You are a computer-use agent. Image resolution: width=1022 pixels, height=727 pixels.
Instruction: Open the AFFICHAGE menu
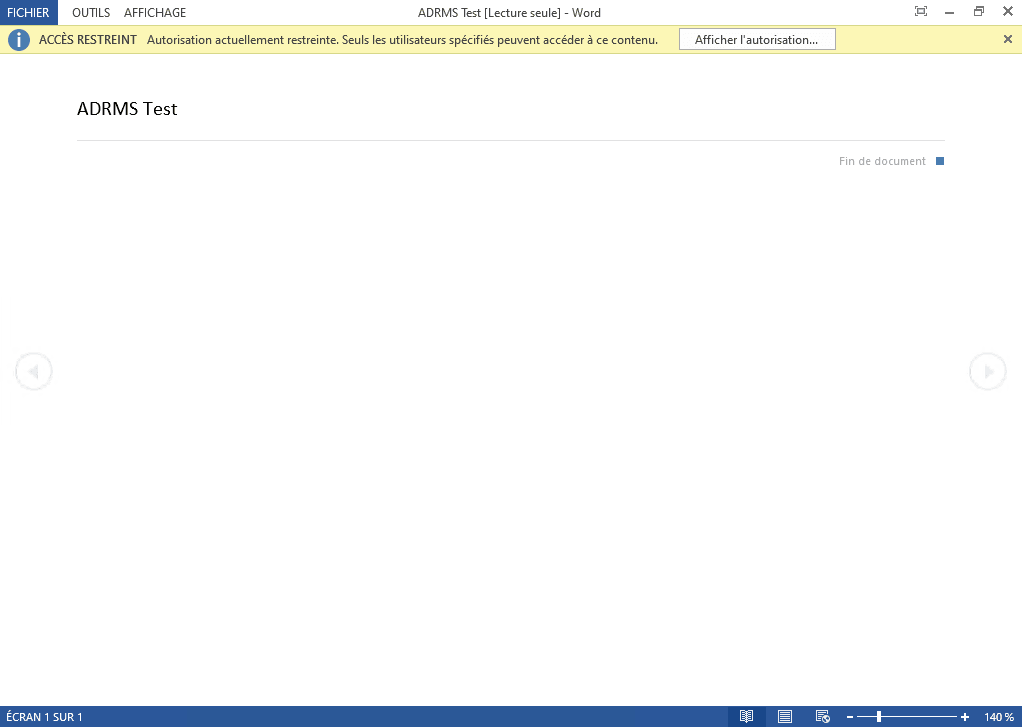(x=155, y=13)
